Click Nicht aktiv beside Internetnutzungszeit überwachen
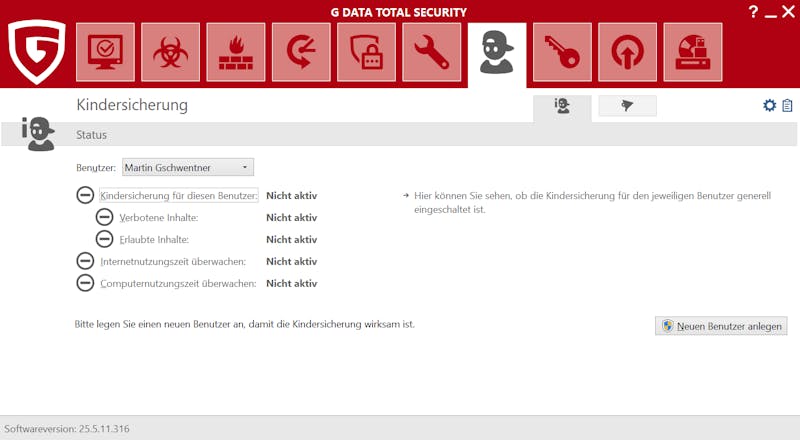 click(292, 261)
